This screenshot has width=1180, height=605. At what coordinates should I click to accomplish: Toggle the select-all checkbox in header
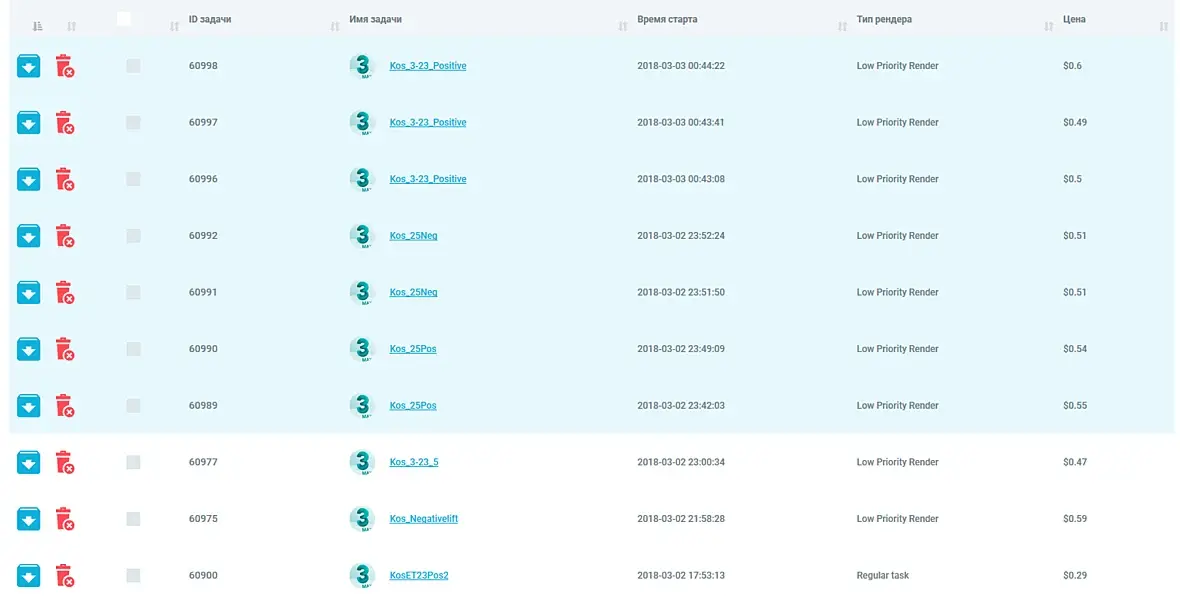124,19
